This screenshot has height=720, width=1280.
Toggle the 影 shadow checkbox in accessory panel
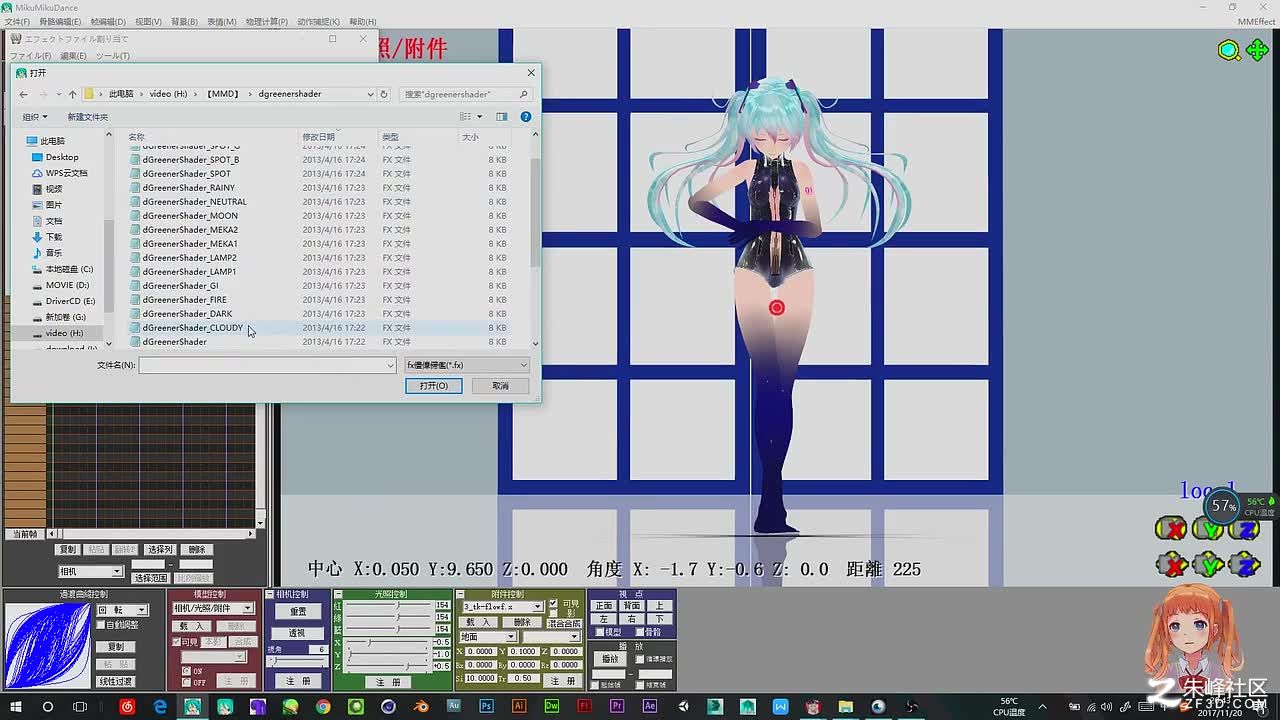pyautogui.click(x=553, y=613)
